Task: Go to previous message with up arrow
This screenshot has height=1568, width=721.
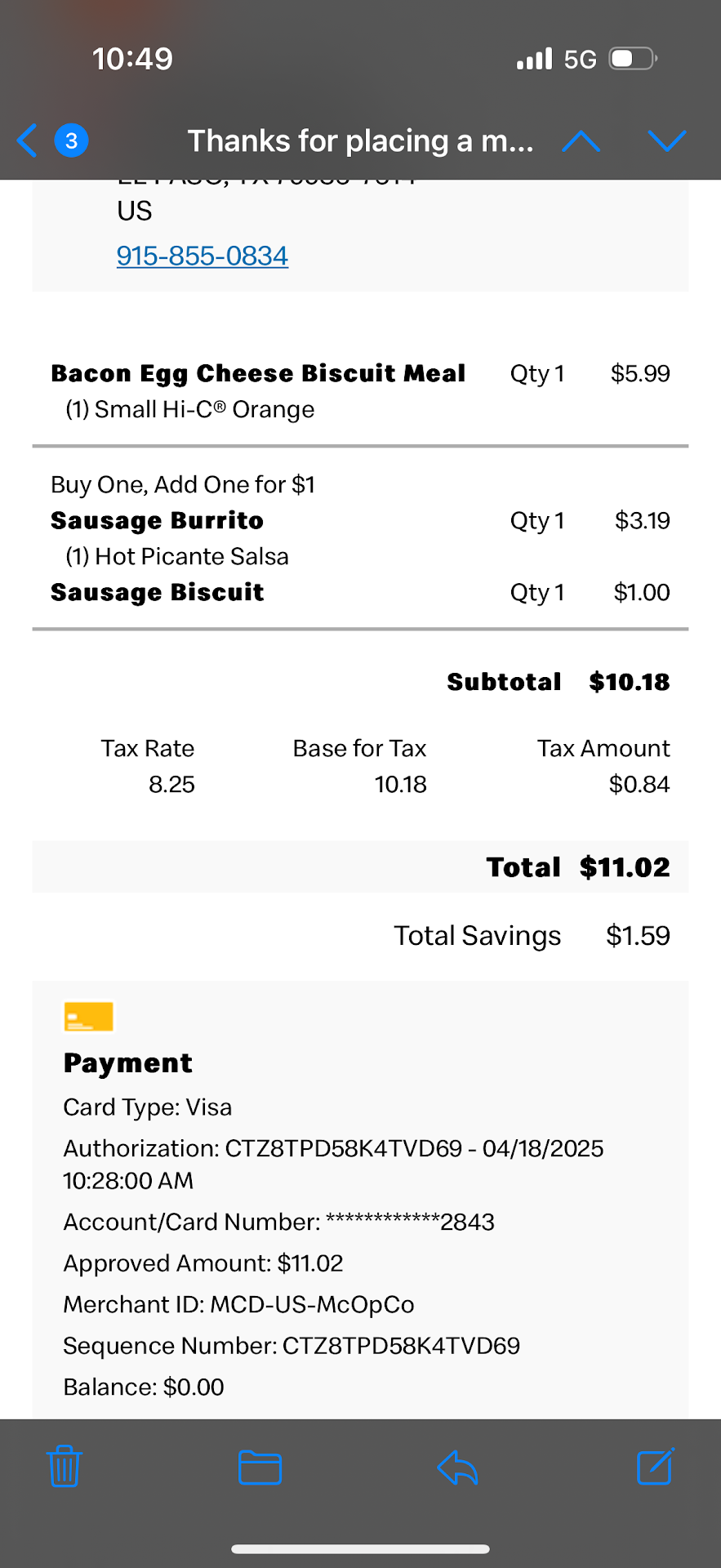Action: pos(581,140)
